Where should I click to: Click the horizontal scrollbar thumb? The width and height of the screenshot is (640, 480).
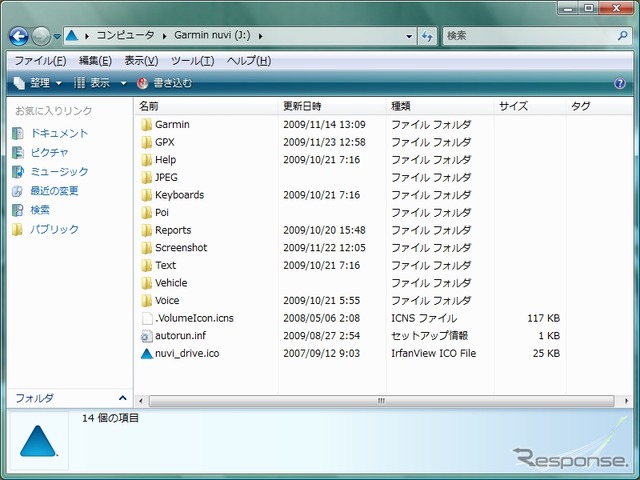[x=381, y=401]
